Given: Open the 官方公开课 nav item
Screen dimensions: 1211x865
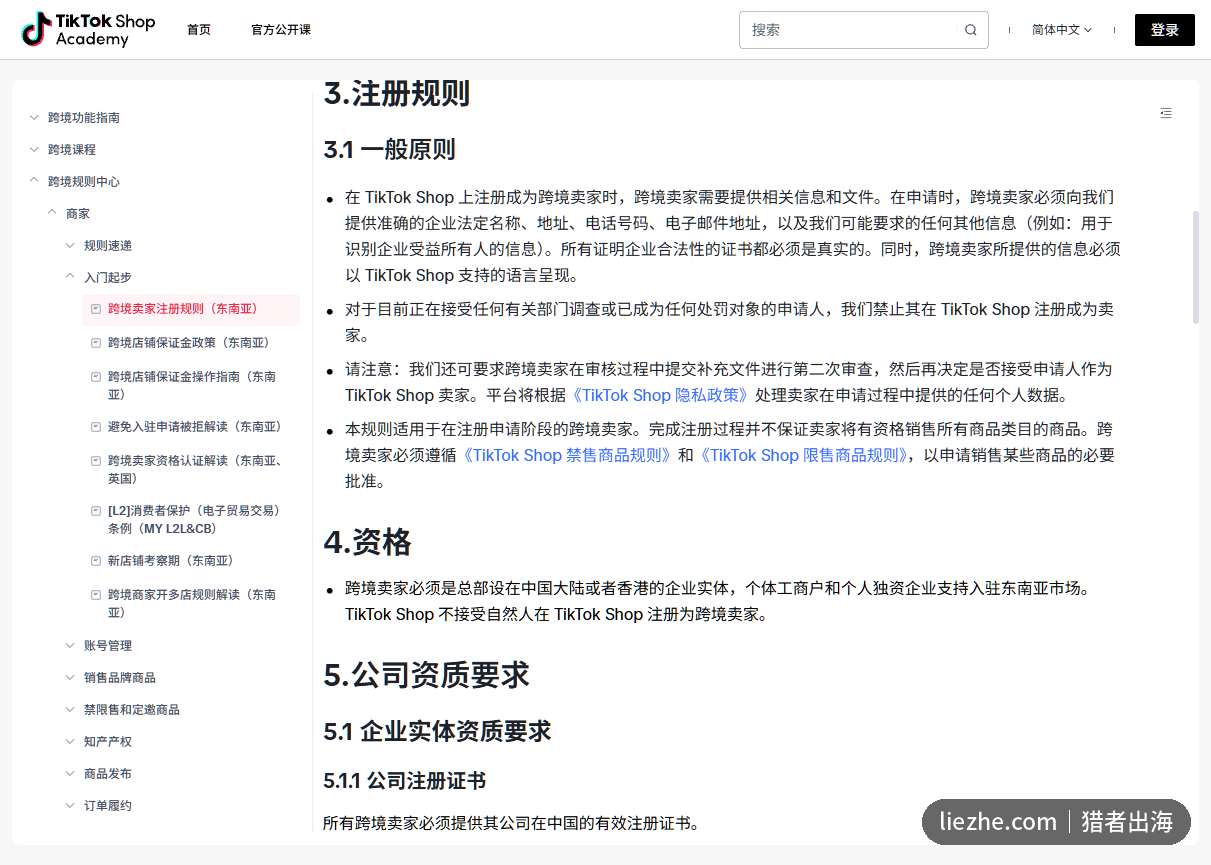Looking at the screenshot, I should (281, 30).
